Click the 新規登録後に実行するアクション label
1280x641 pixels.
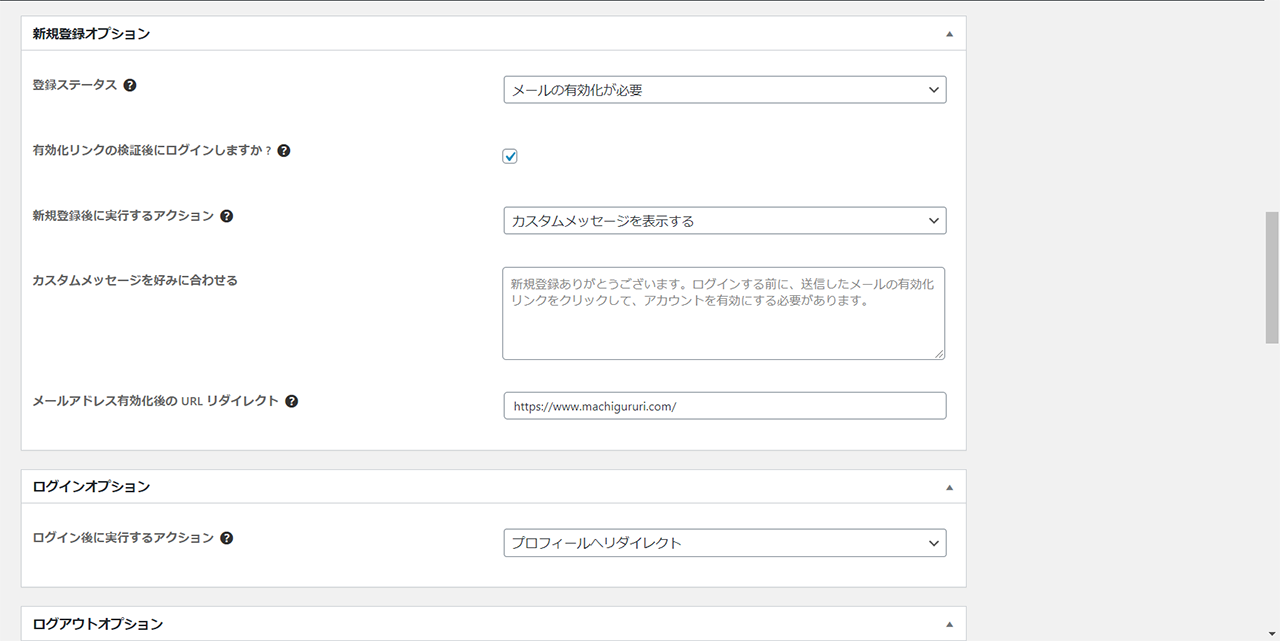pos(123,216)
